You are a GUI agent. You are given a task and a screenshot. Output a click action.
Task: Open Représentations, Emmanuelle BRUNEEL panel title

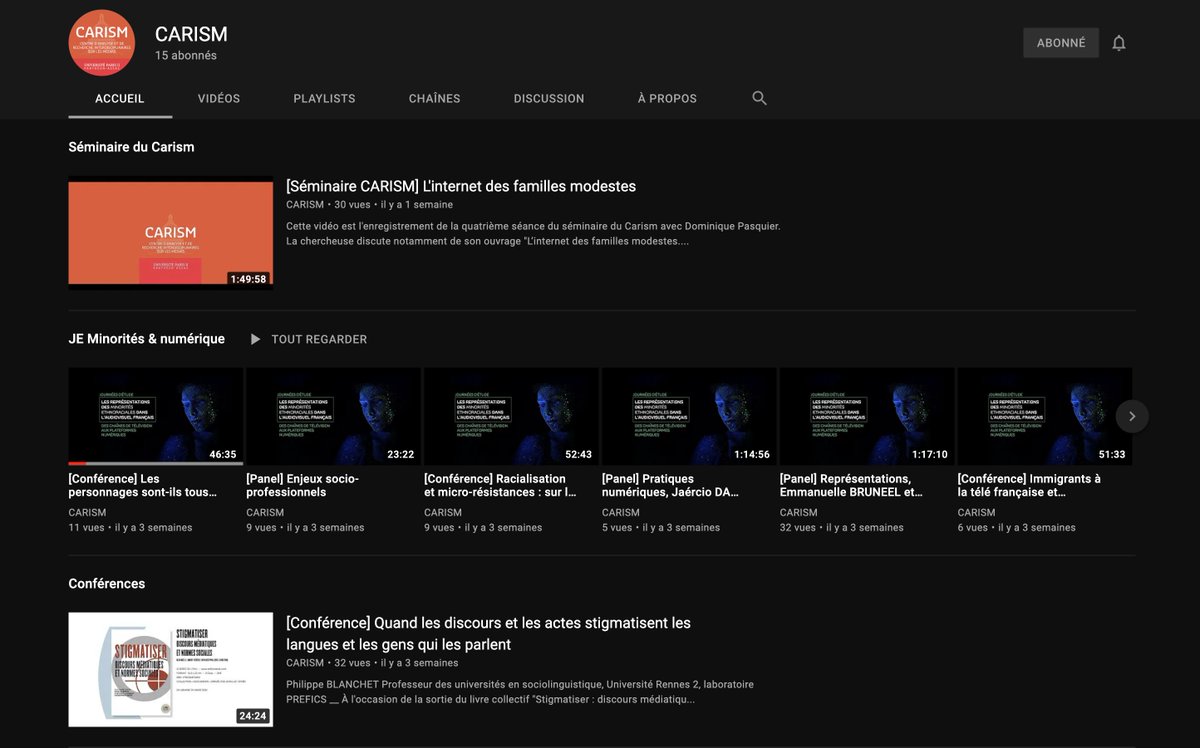click(852, 485)
